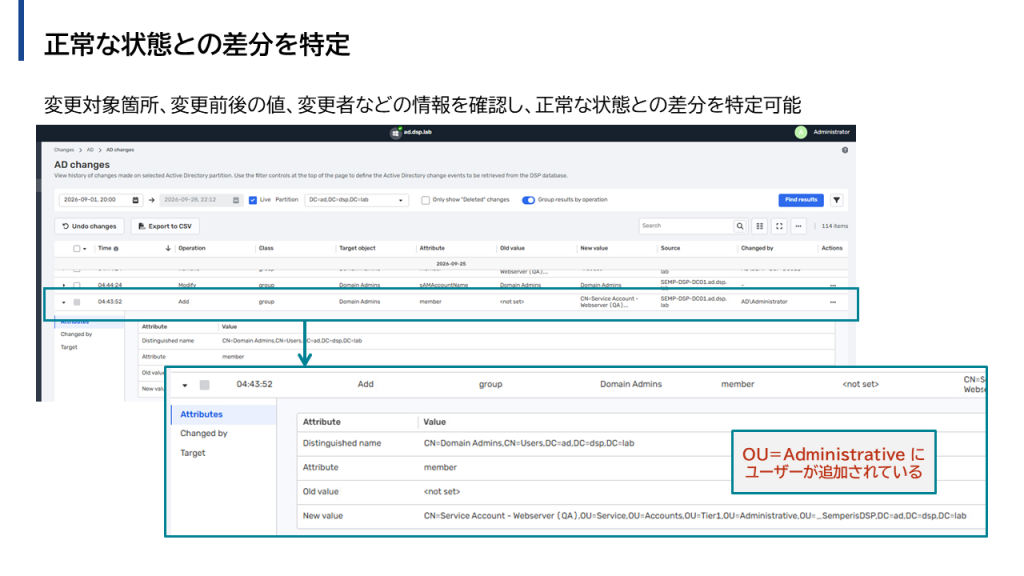The image size is (1024, 576).
Task: Select Target tab in the small detail panel
Action: coord(69,347)
